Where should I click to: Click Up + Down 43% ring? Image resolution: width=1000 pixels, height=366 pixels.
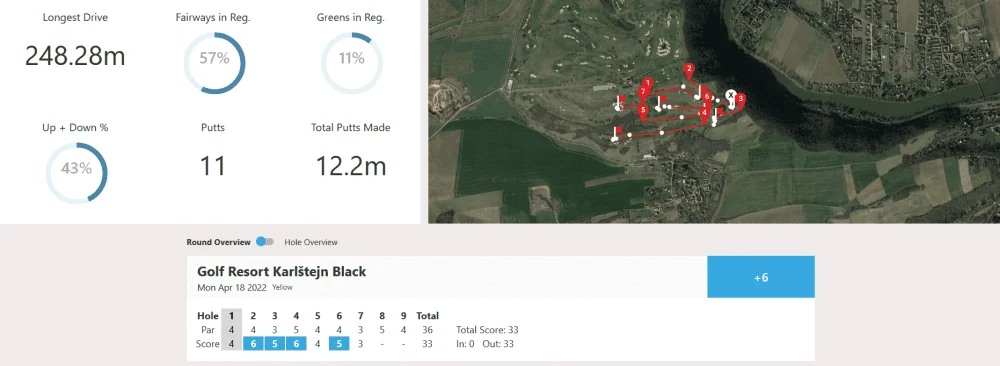77,173
